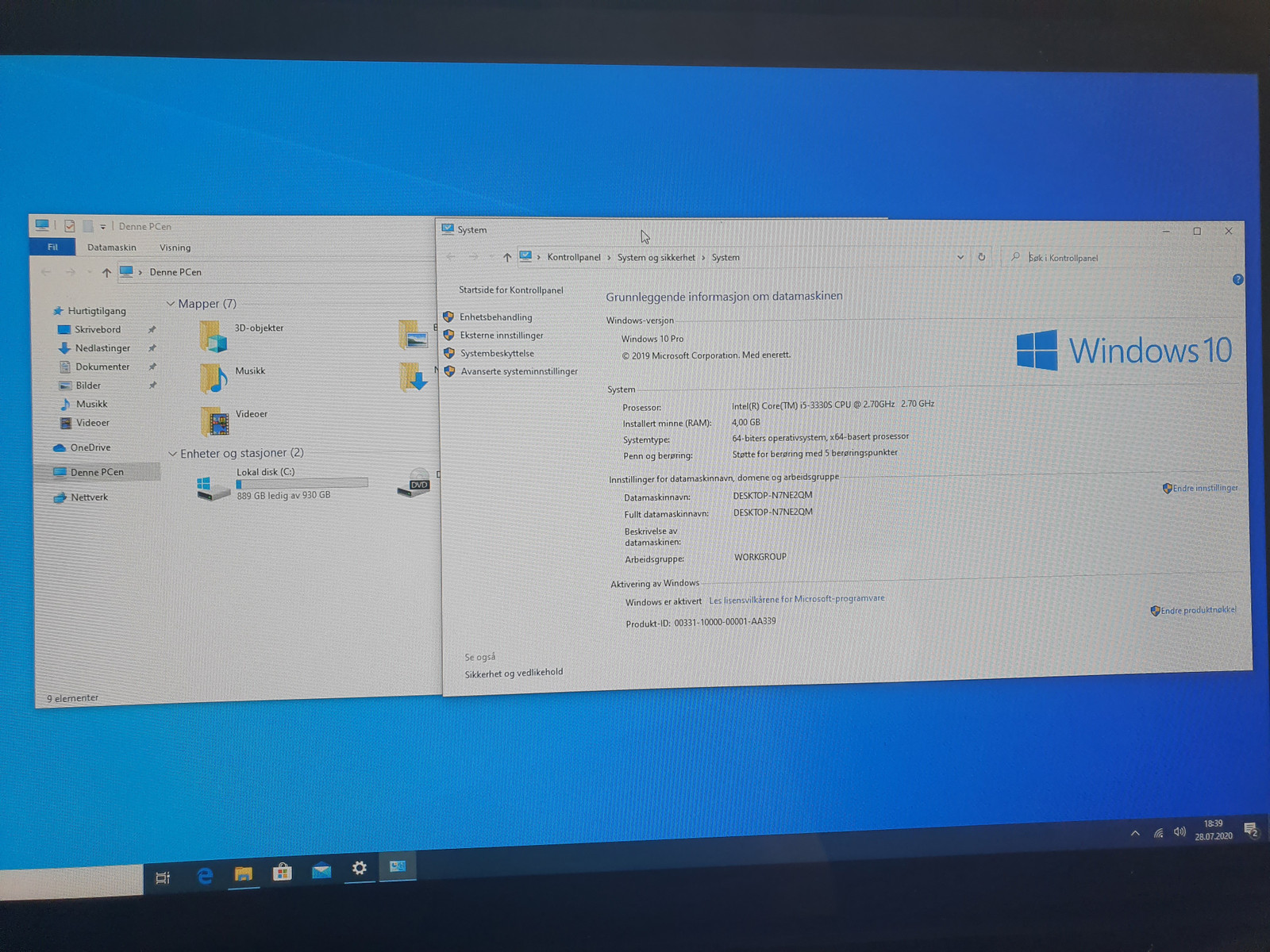Show hidden tray icons chevron
The width and height of the screenshot is (1270, 952).
(x=1135, y=833)
